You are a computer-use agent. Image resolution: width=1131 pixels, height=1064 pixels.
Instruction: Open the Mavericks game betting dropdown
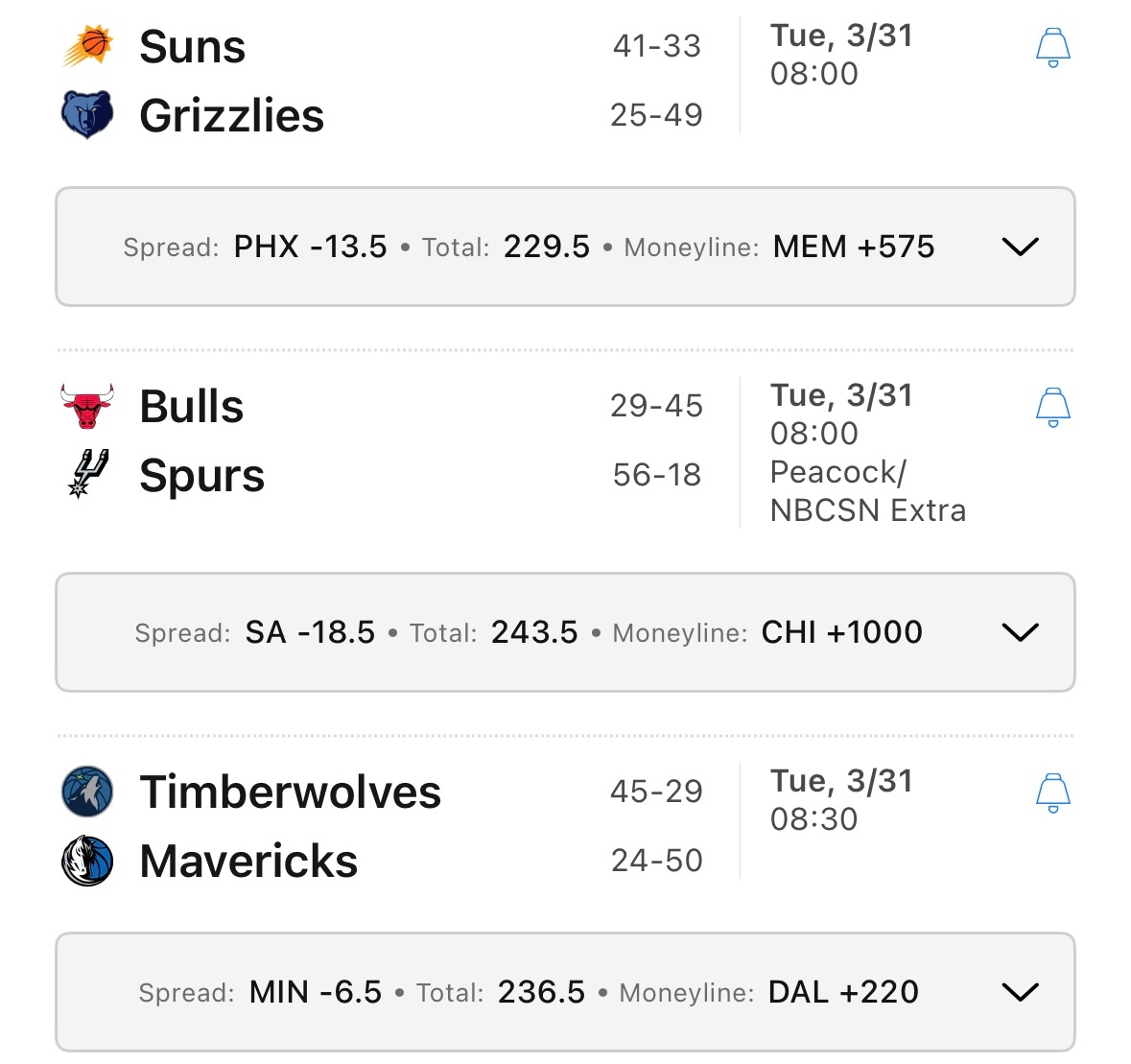1021,991
